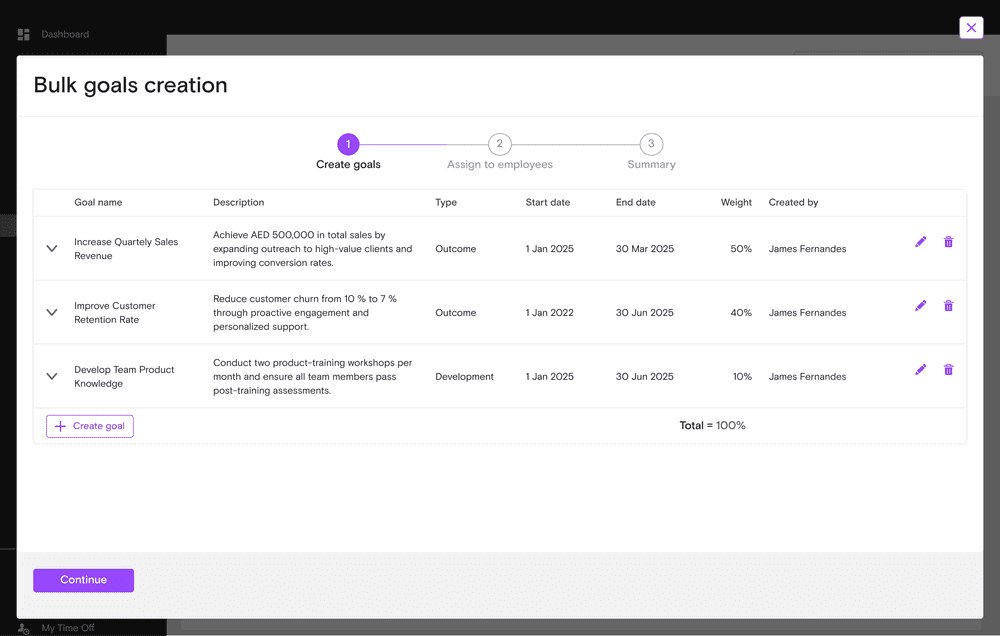Select step 1 Create goals circle
This screenshot has height=636, width=1000.
click(348, 145)
